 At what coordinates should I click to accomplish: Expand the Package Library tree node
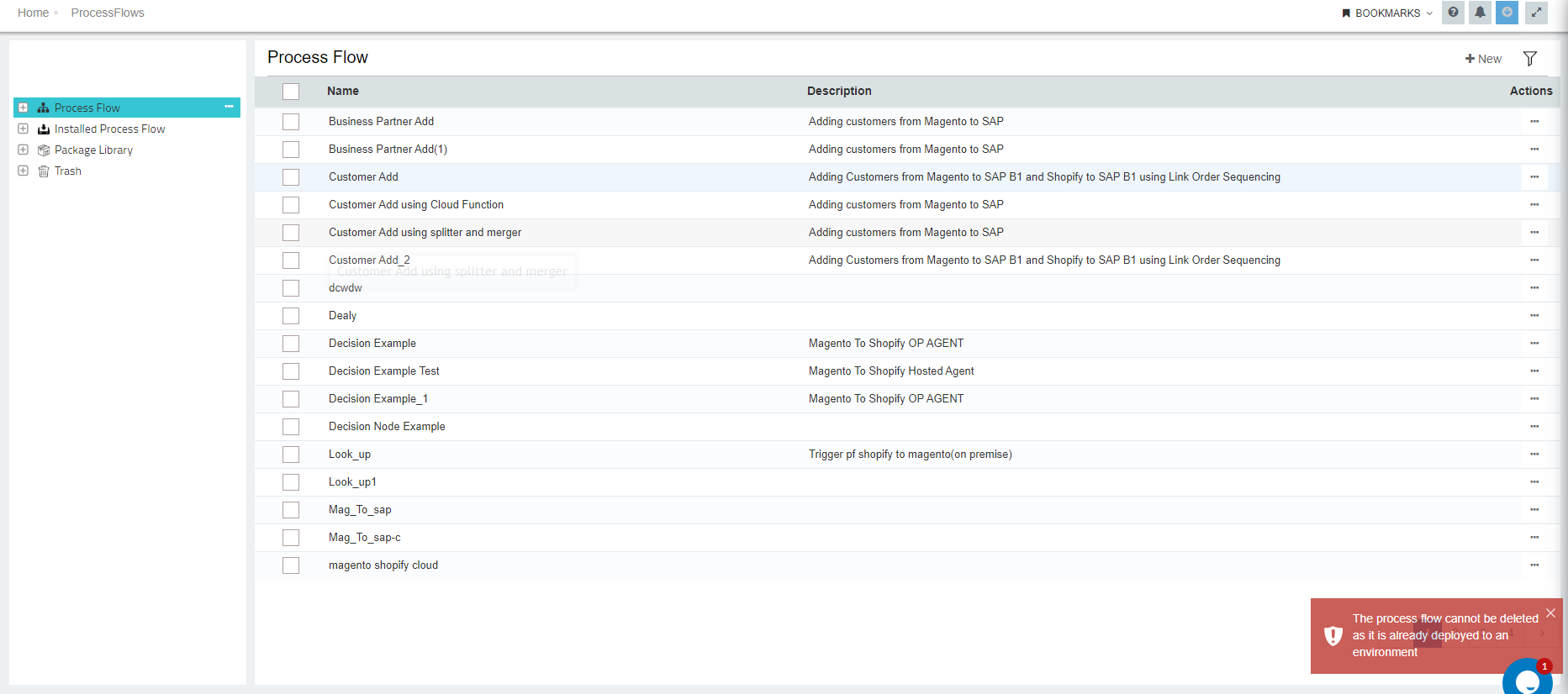tap(24, 150)
